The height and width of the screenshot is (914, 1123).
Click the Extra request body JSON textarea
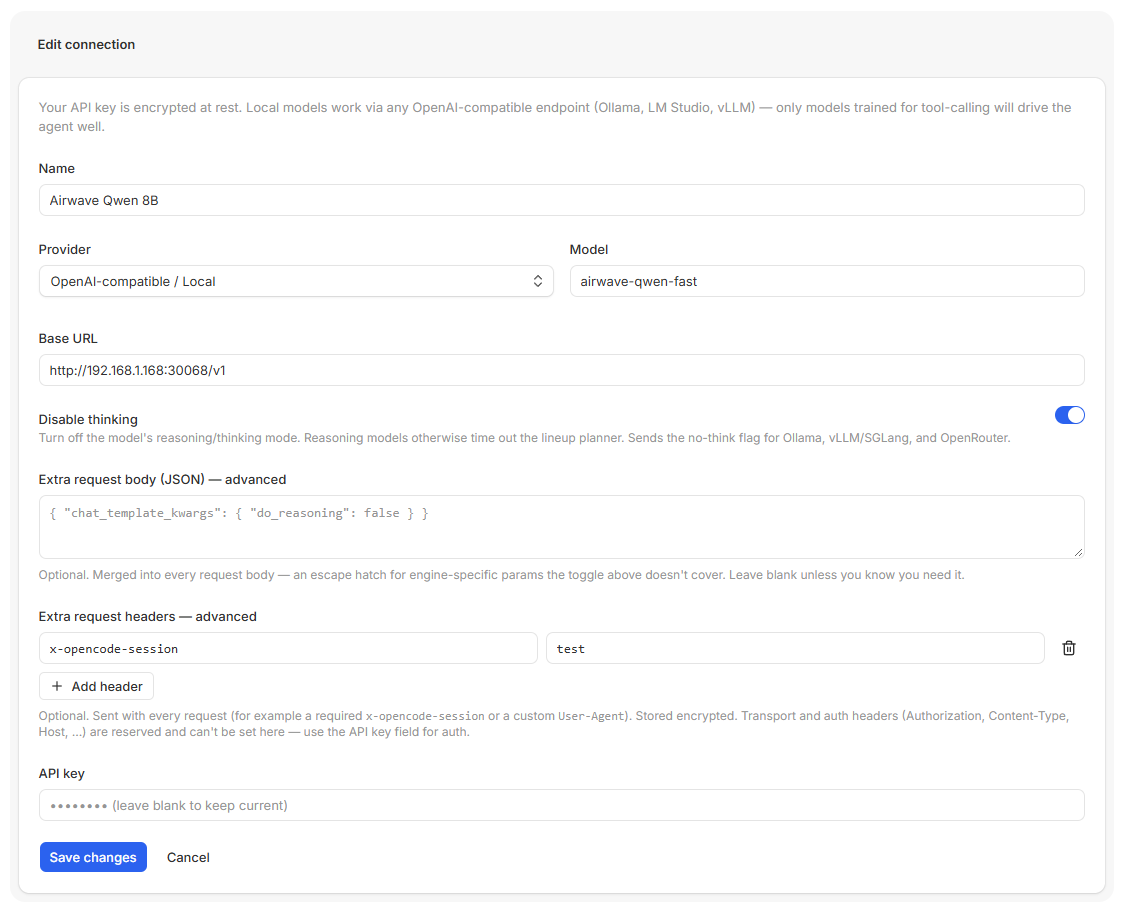[x=562, y=527]
